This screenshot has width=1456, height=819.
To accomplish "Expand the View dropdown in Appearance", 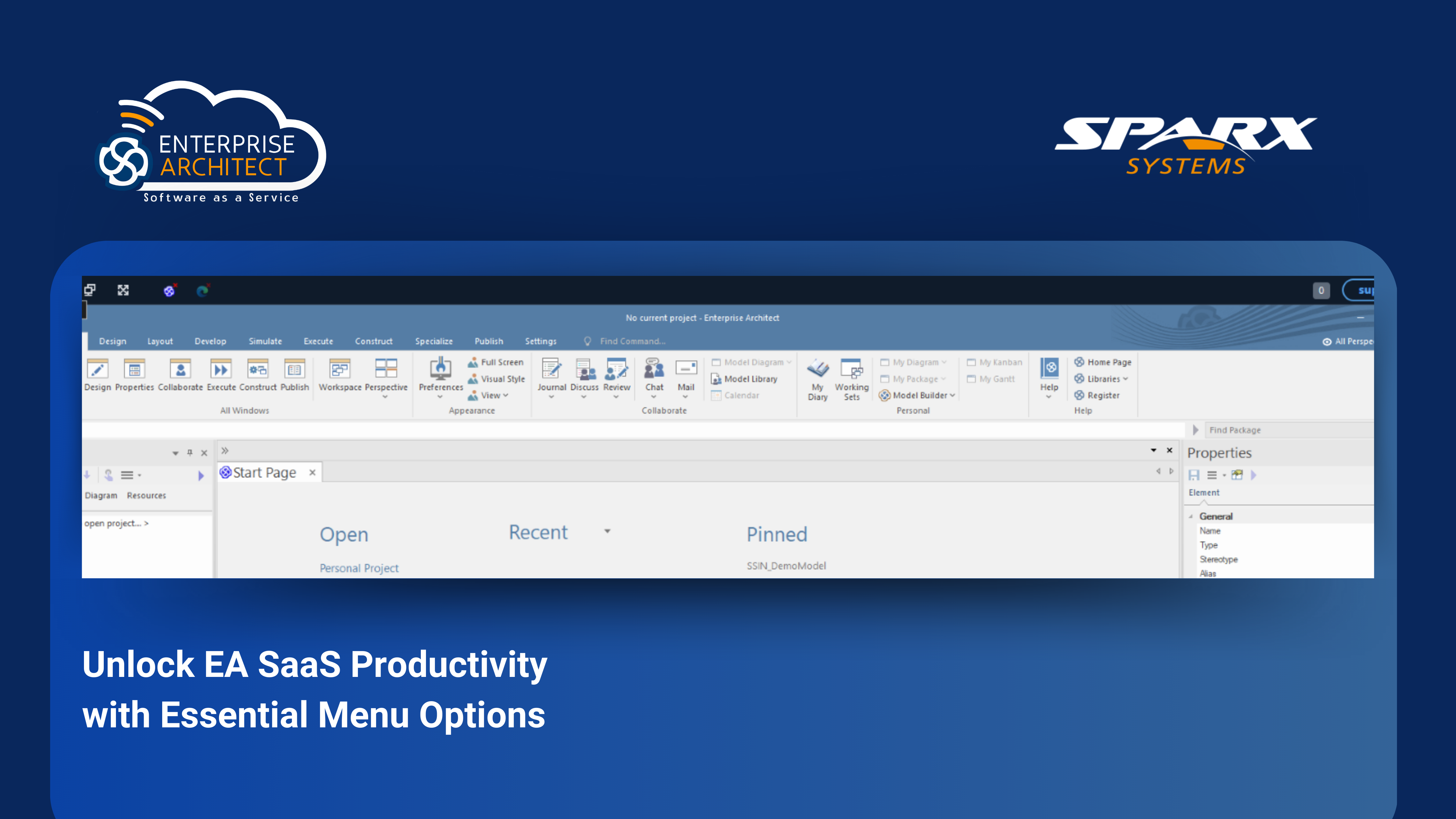I will click(506, 396).
